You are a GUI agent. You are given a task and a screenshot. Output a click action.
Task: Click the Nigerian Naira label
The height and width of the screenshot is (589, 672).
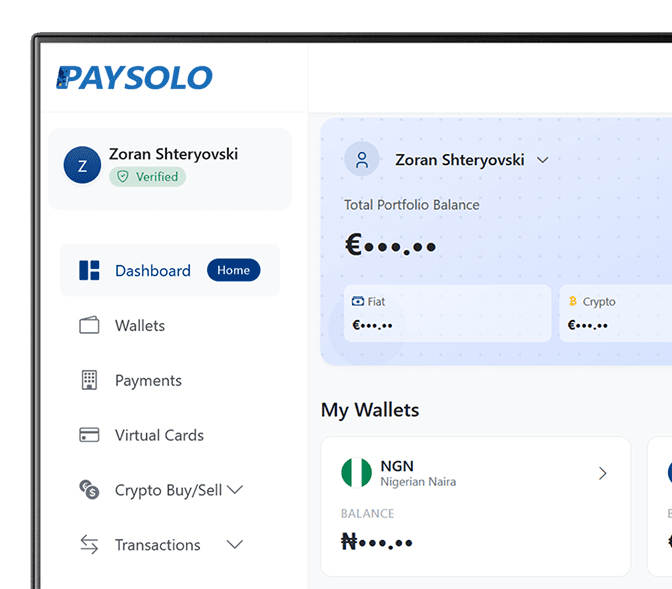418,482
